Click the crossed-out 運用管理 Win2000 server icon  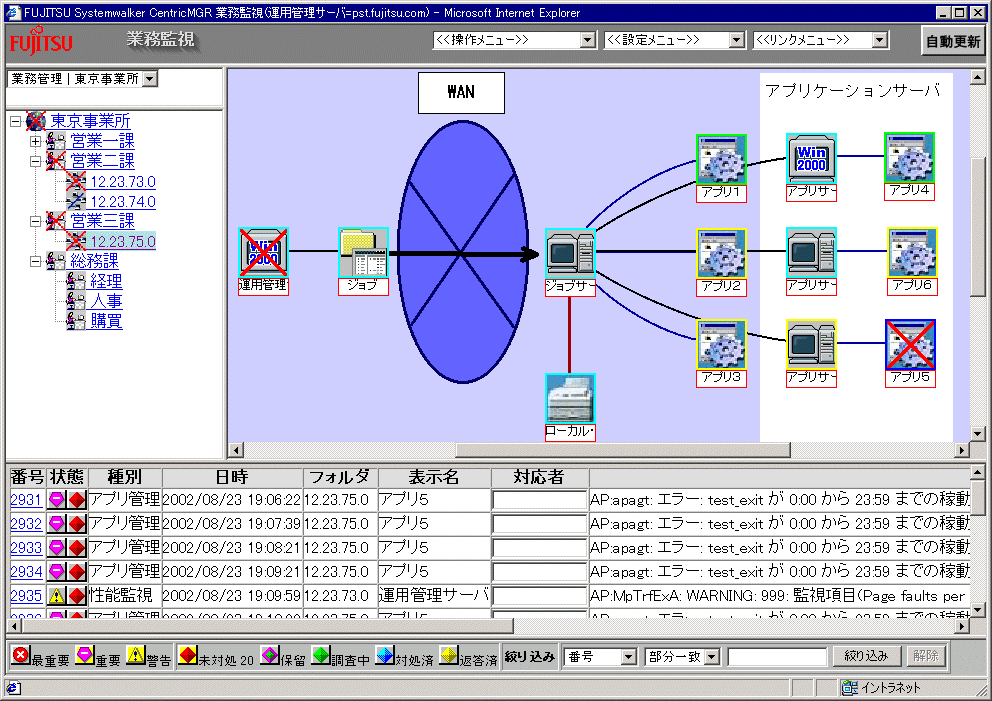[x=263, y=253]
